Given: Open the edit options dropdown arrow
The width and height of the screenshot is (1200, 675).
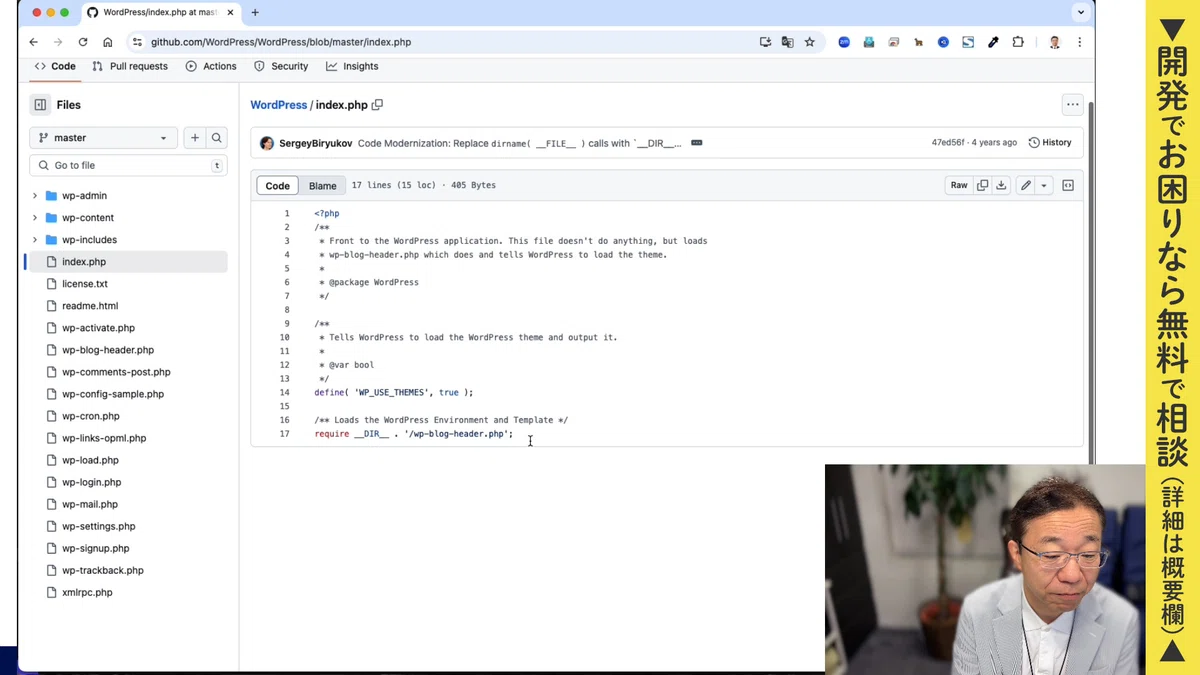Looking at the screenshot, I should (x=1044, y=185).
